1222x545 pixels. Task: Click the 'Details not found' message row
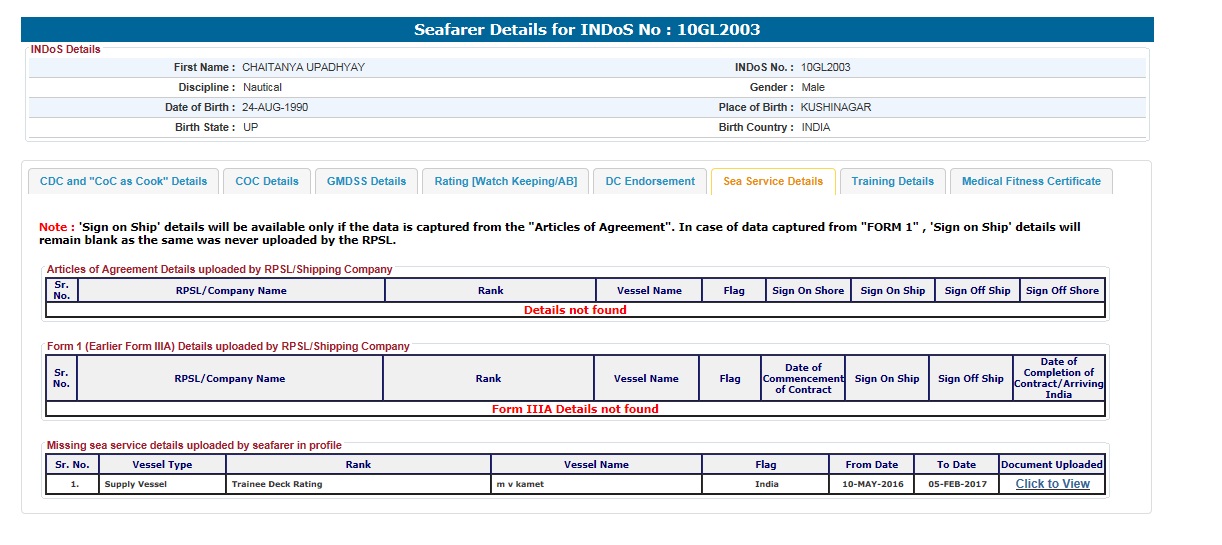click(x=575, y=310)
